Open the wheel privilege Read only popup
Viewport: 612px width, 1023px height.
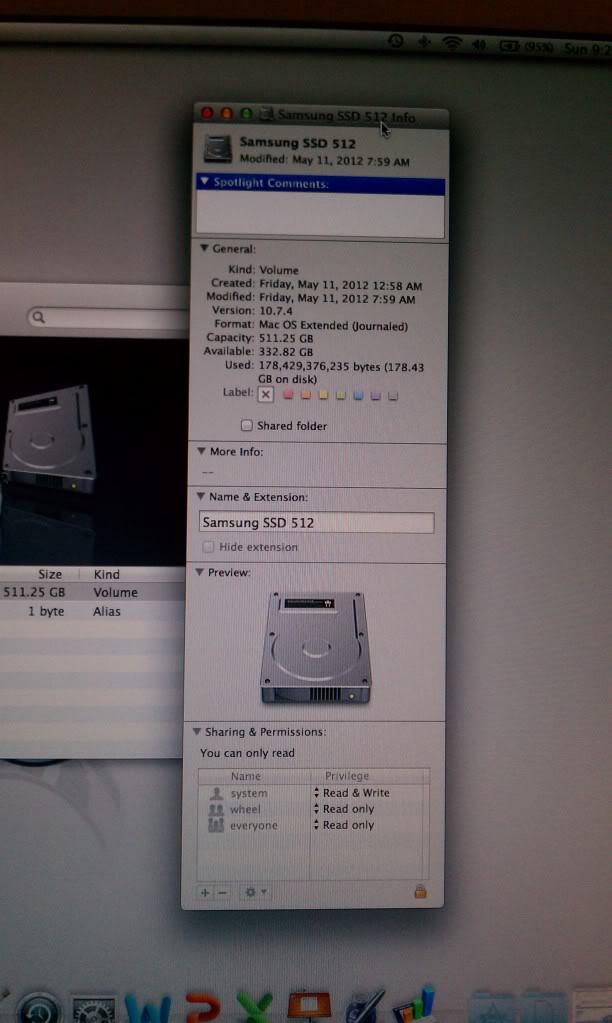pos(344,809)
